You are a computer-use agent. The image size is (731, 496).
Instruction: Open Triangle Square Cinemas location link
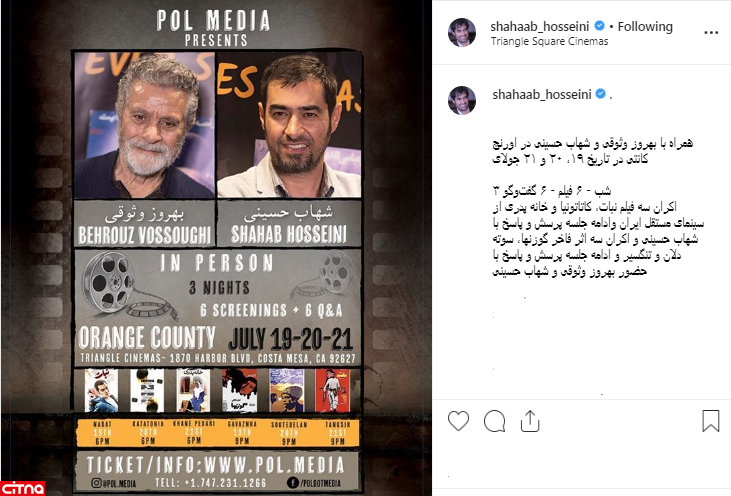[x=549, y=41]
